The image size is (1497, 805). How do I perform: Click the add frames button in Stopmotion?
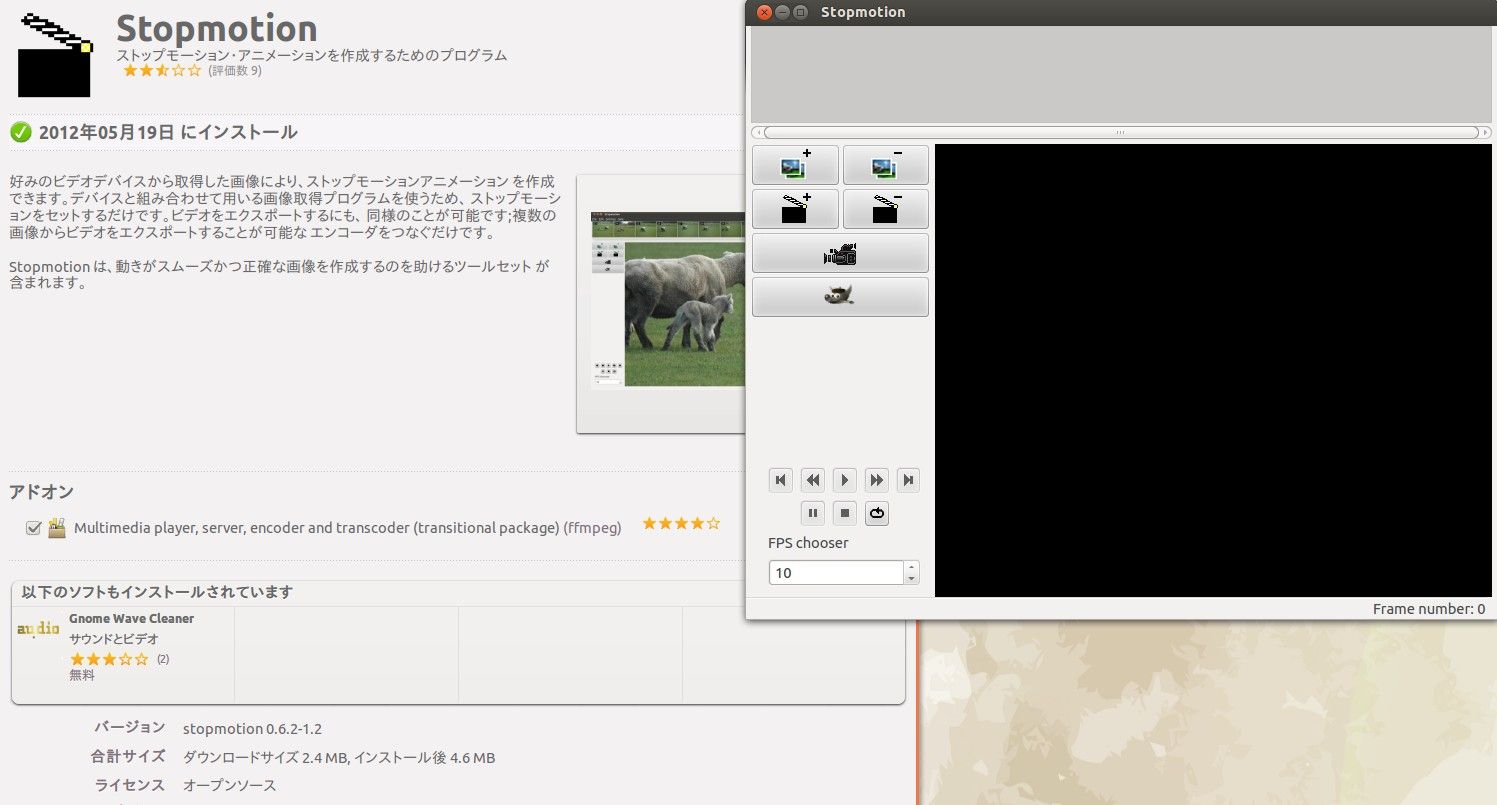795,165
